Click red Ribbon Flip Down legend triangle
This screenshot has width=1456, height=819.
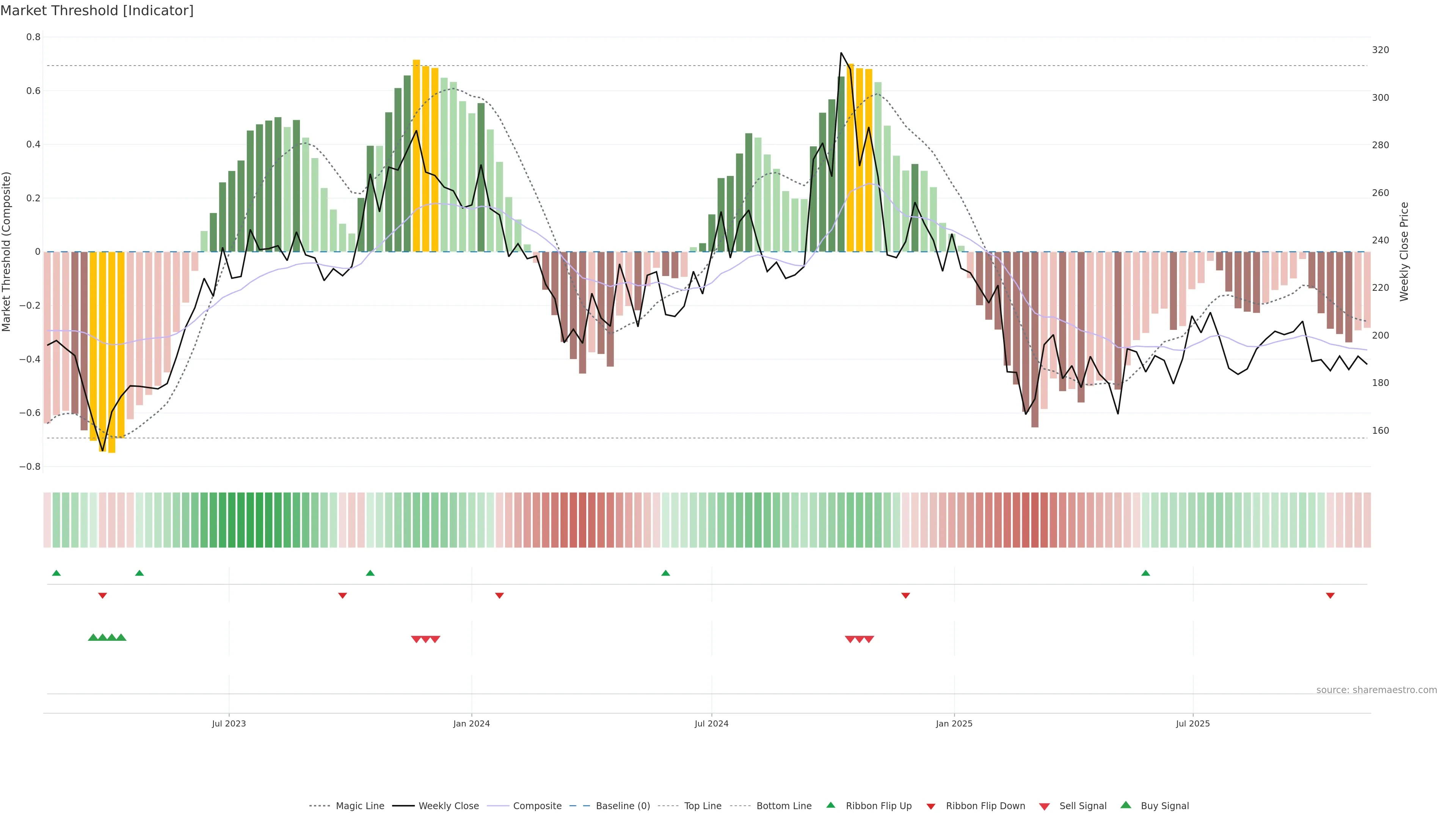click(x=931, y=806)
